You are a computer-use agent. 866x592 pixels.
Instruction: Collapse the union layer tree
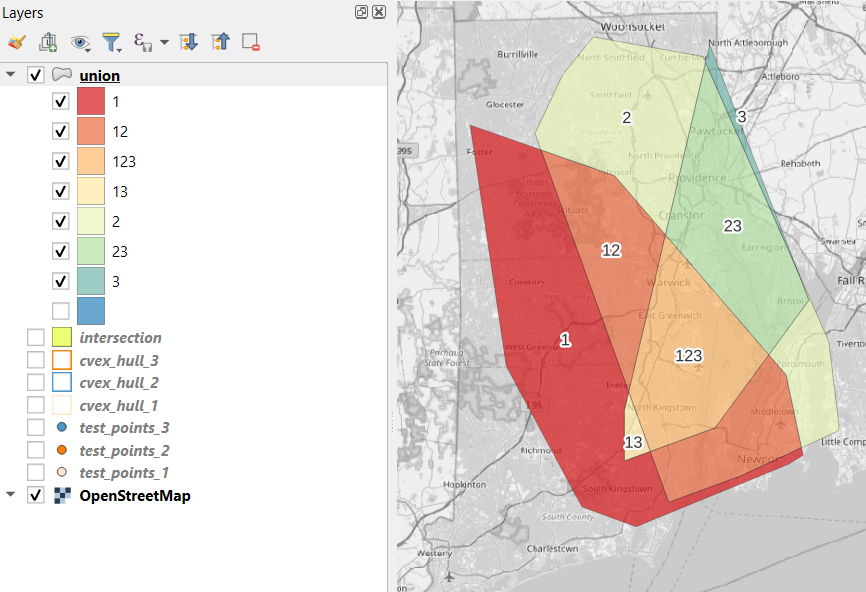click(10, 74)
